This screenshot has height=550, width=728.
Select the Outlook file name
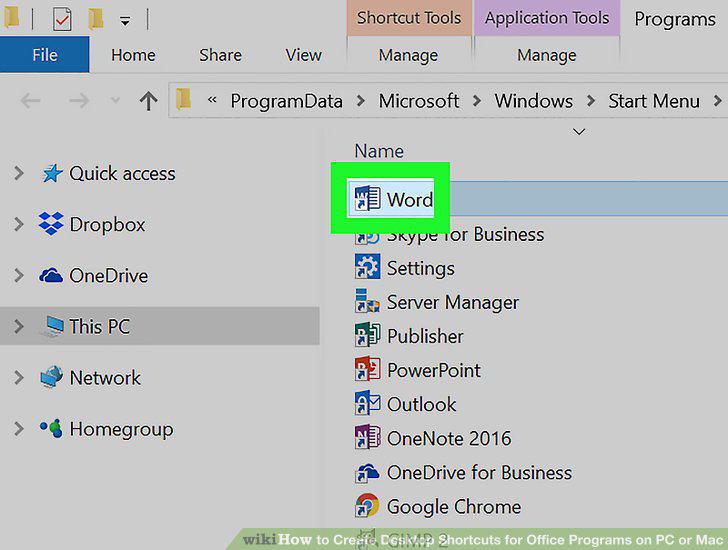pos(422,405)
